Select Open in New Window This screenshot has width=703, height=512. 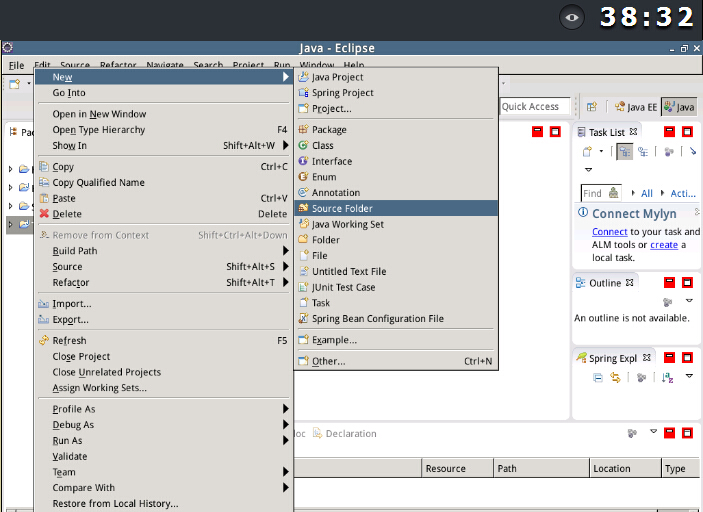pos(164,114)
